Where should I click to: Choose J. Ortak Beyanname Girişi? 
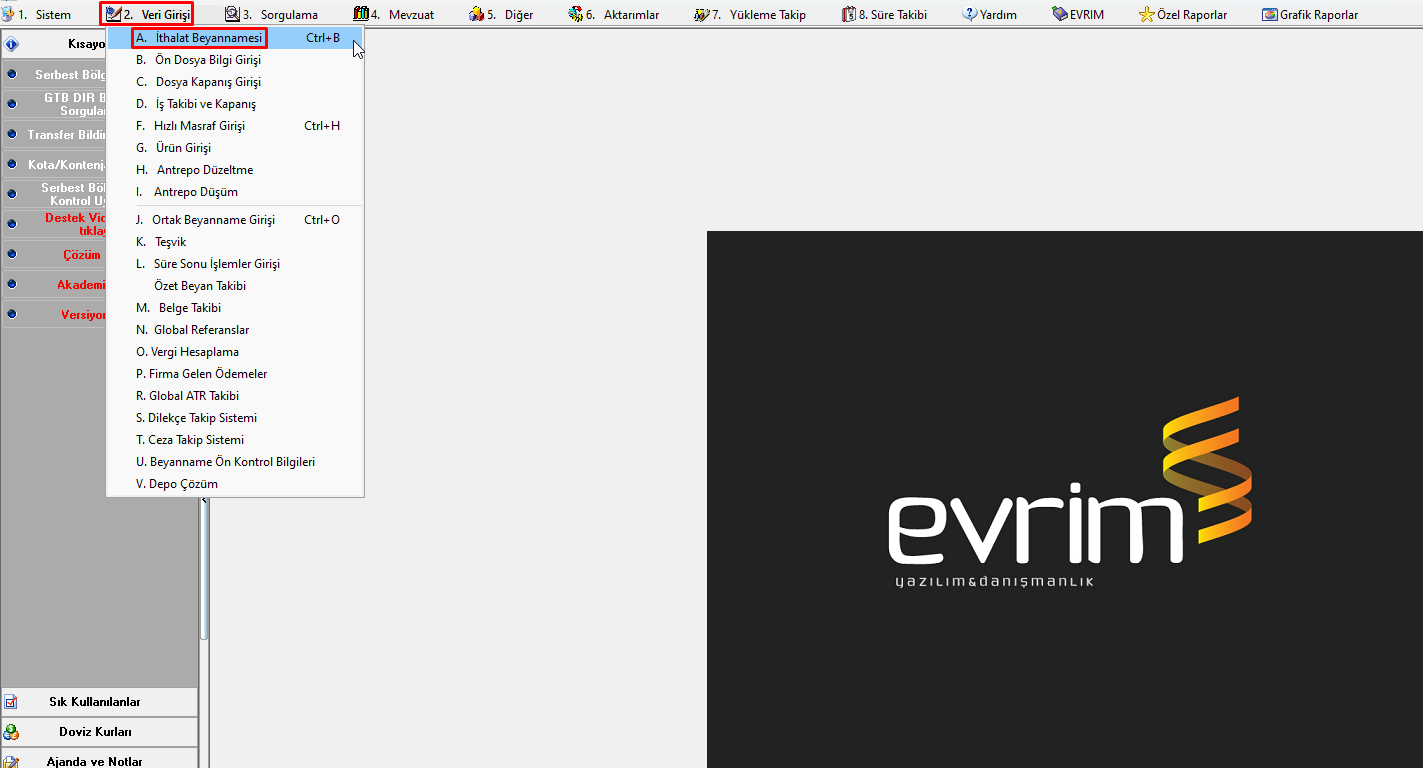235,220
